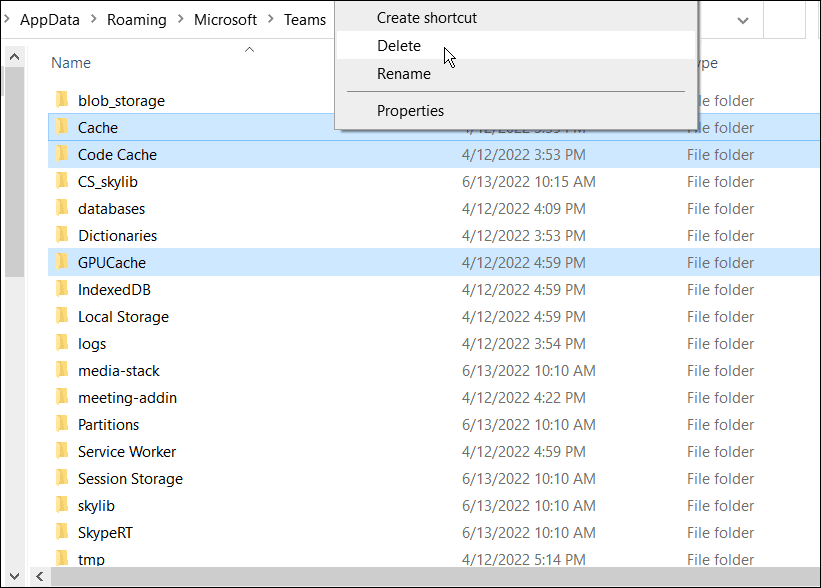
Task: Click CS_skylib date 6/13/2022 10:15 AM
Action: [x=528, y=182]
